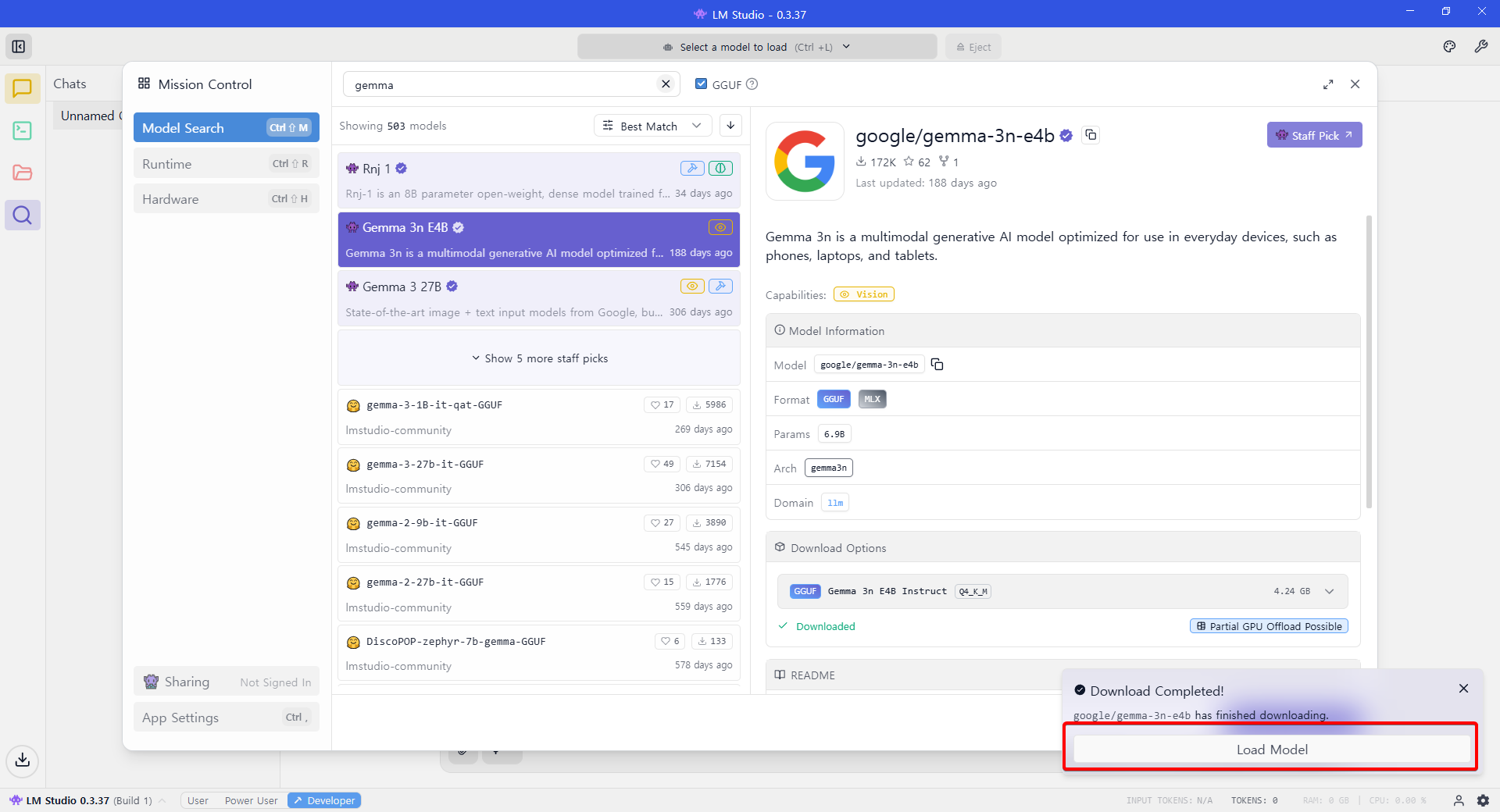The width and height of the screenshot is (1500, 812).
Task: Open the My Models folder icon
Action: pyautogui.click(x=23, y=173)
